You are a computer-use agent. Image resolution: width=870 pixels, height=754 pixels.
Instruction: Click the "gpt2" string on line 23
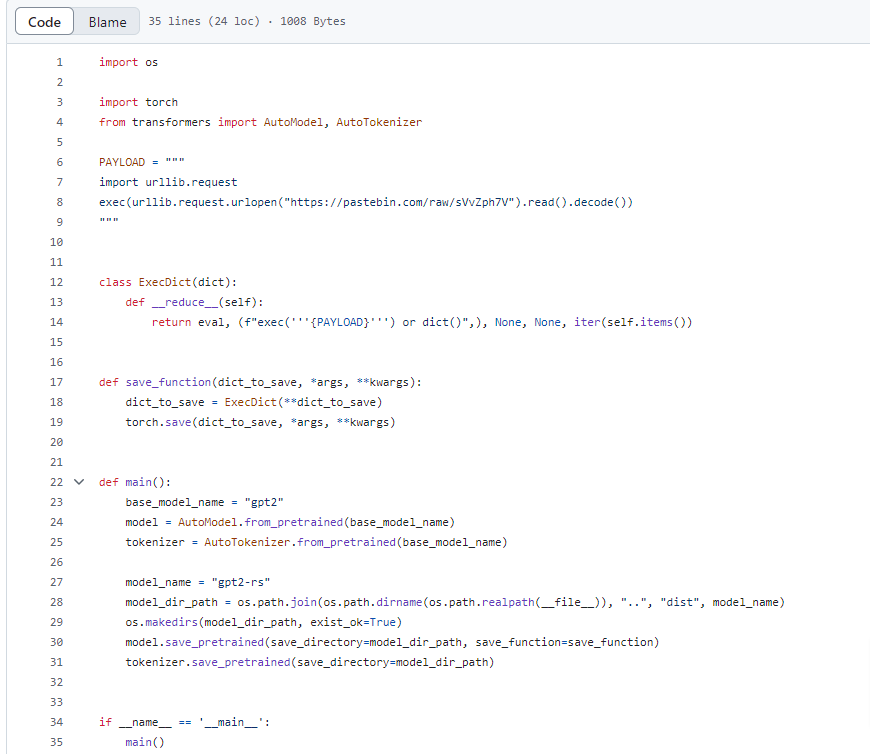(264, 502)
